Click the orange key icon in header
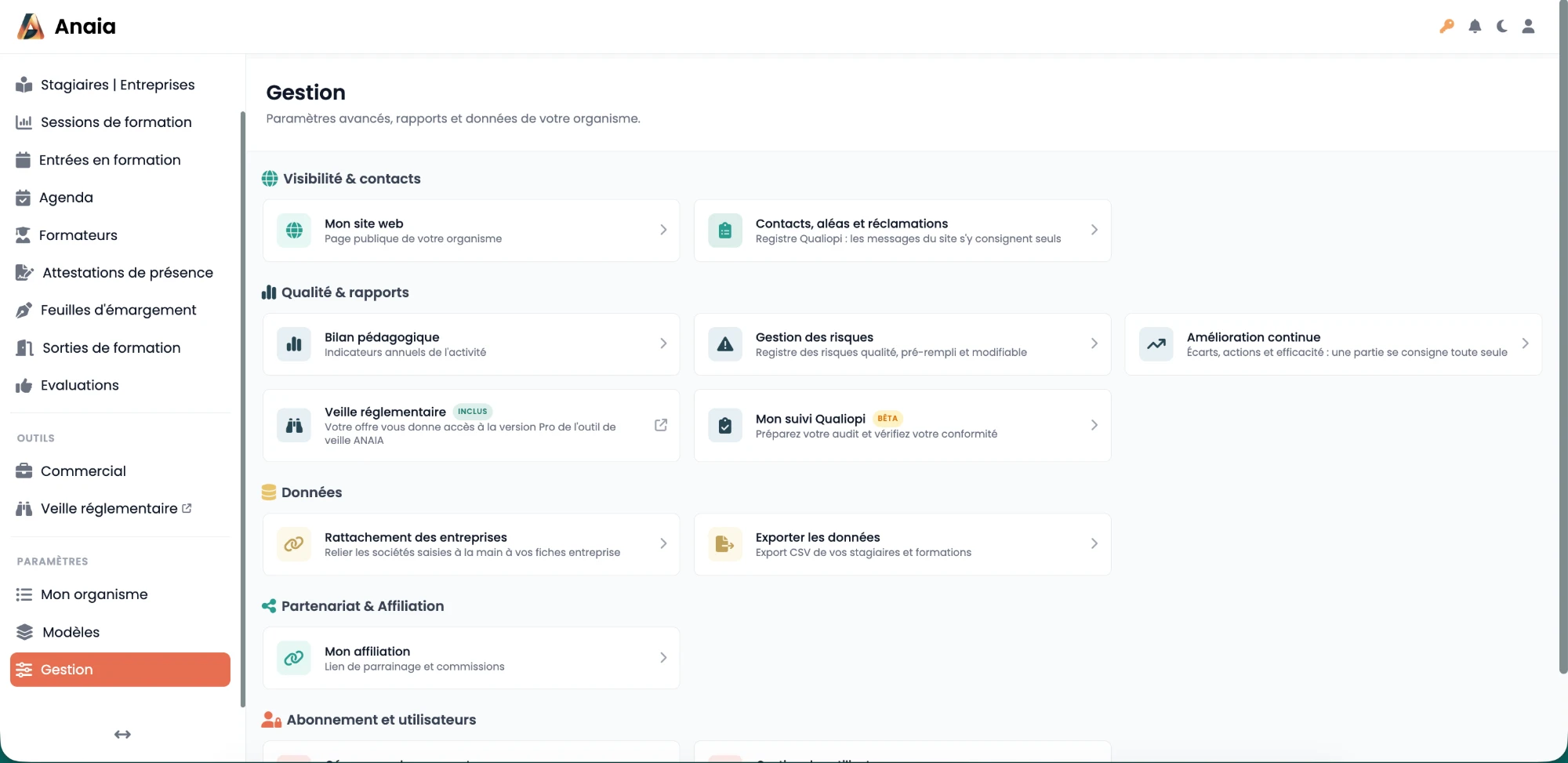Screen dimensions: 1568x763 point(1447,26)
